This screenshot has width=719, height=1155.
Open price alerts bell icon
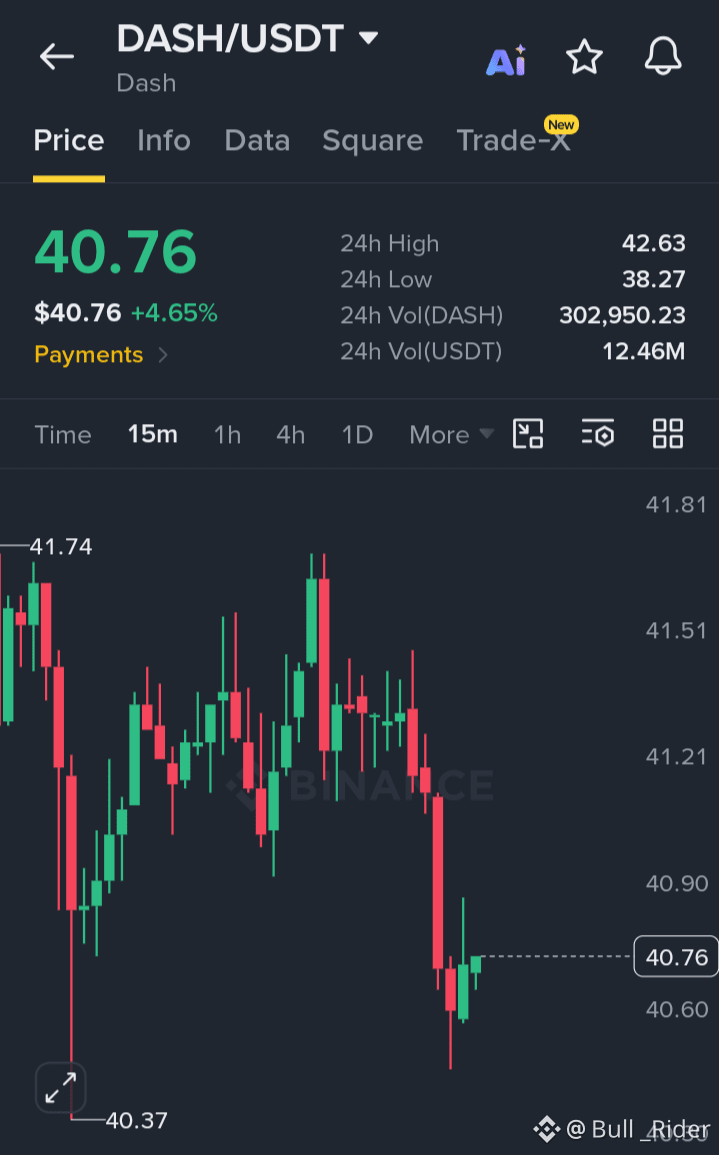[663, 57]
